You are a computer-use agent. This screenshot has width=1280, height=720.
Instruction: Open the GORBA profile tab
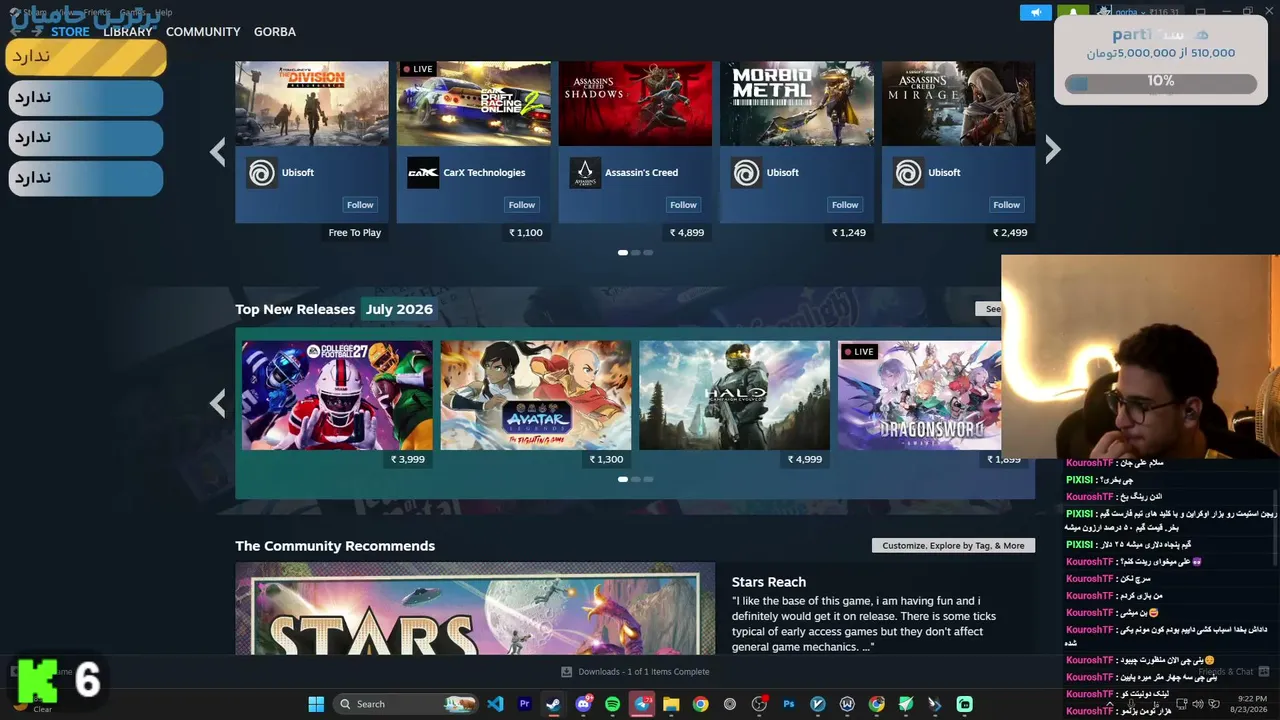pos(275,32)
